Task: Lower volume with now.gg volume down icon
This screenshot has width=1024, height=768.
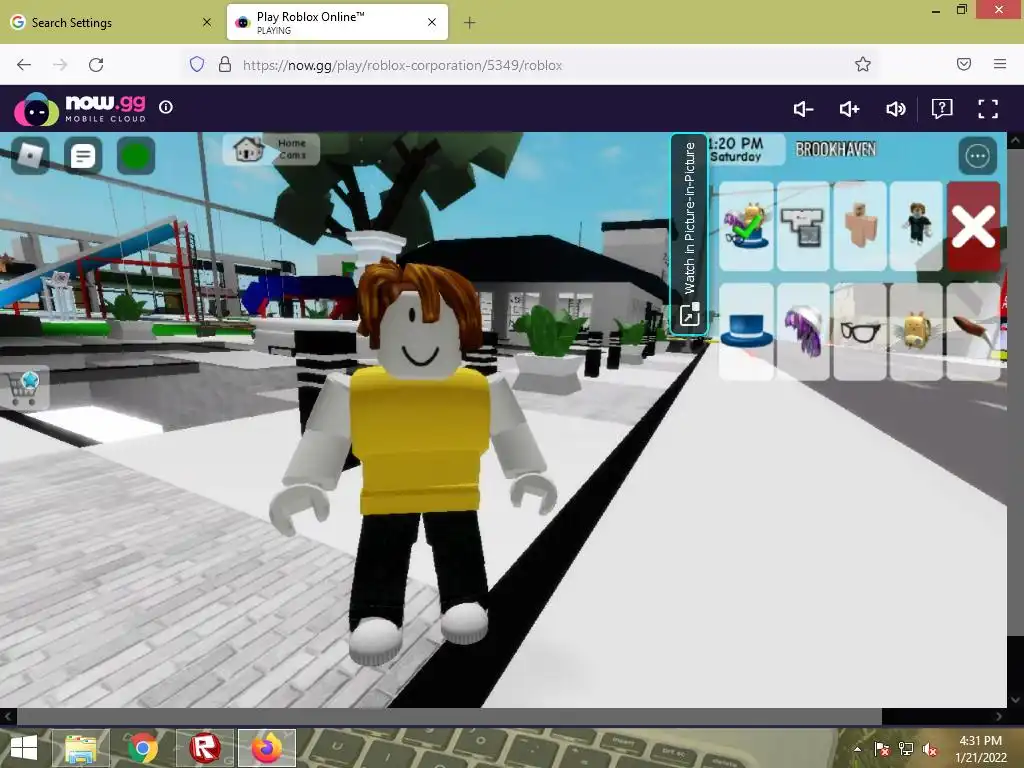Action: (803, 109)
